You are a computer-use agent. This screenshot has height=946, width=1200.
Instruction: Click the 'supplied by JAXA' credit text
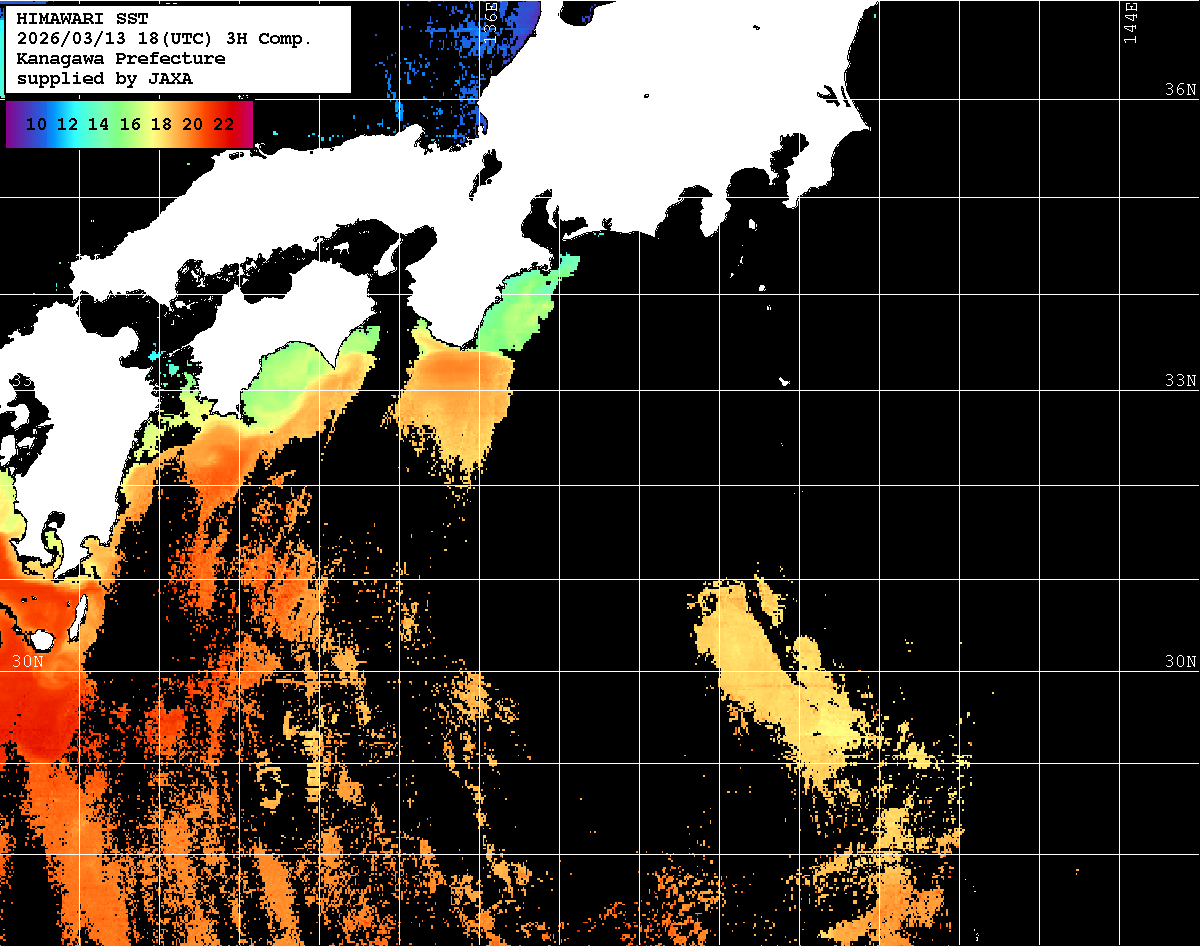tap(105, 79)
